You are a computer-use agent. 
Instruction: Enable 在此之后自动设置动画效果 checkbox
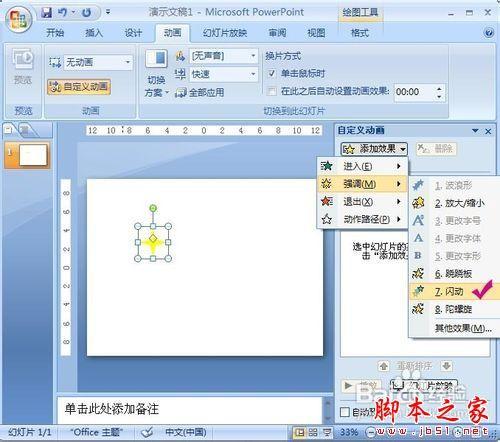272,91
